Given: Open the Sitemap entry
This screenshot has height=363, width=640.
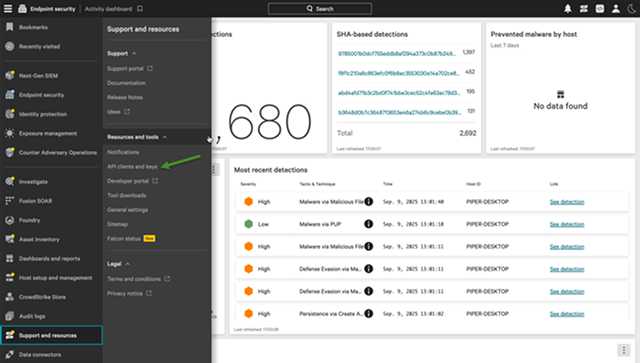Looking at the screenshot, I should click(x=117, y=224).
